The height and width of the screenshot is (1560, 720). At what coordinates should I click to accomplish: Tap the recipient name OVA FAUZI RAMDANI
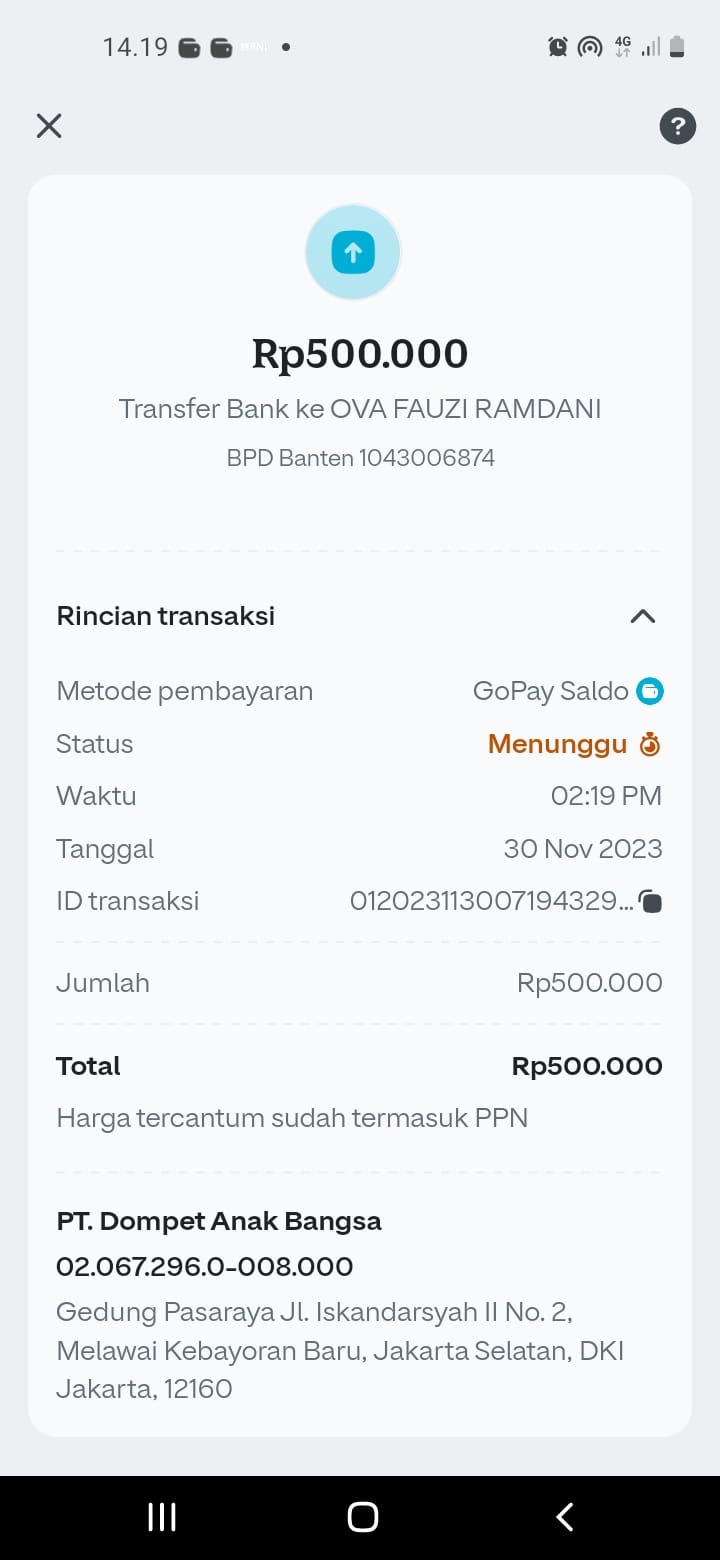pos(466,409)
